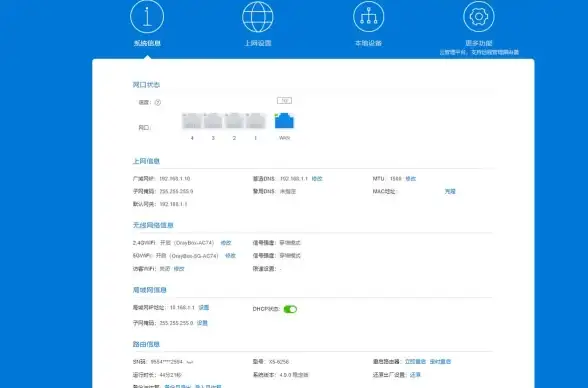Reveal the full SN code with eye icon

(190, 362)
